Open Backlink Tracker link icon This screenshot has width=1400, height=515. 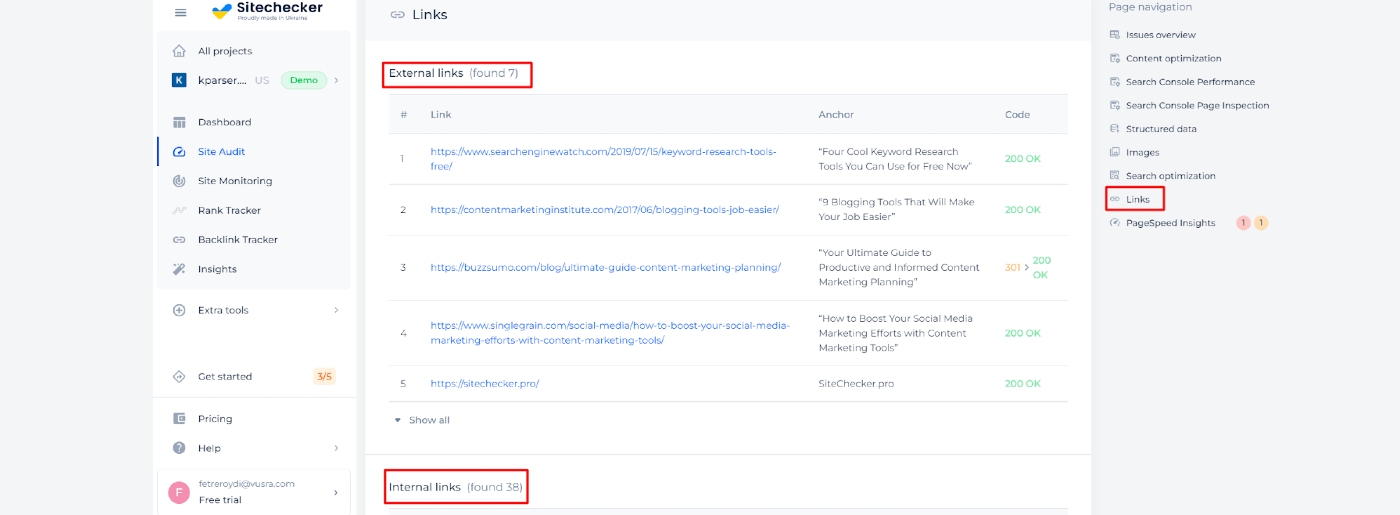point(179,240)
